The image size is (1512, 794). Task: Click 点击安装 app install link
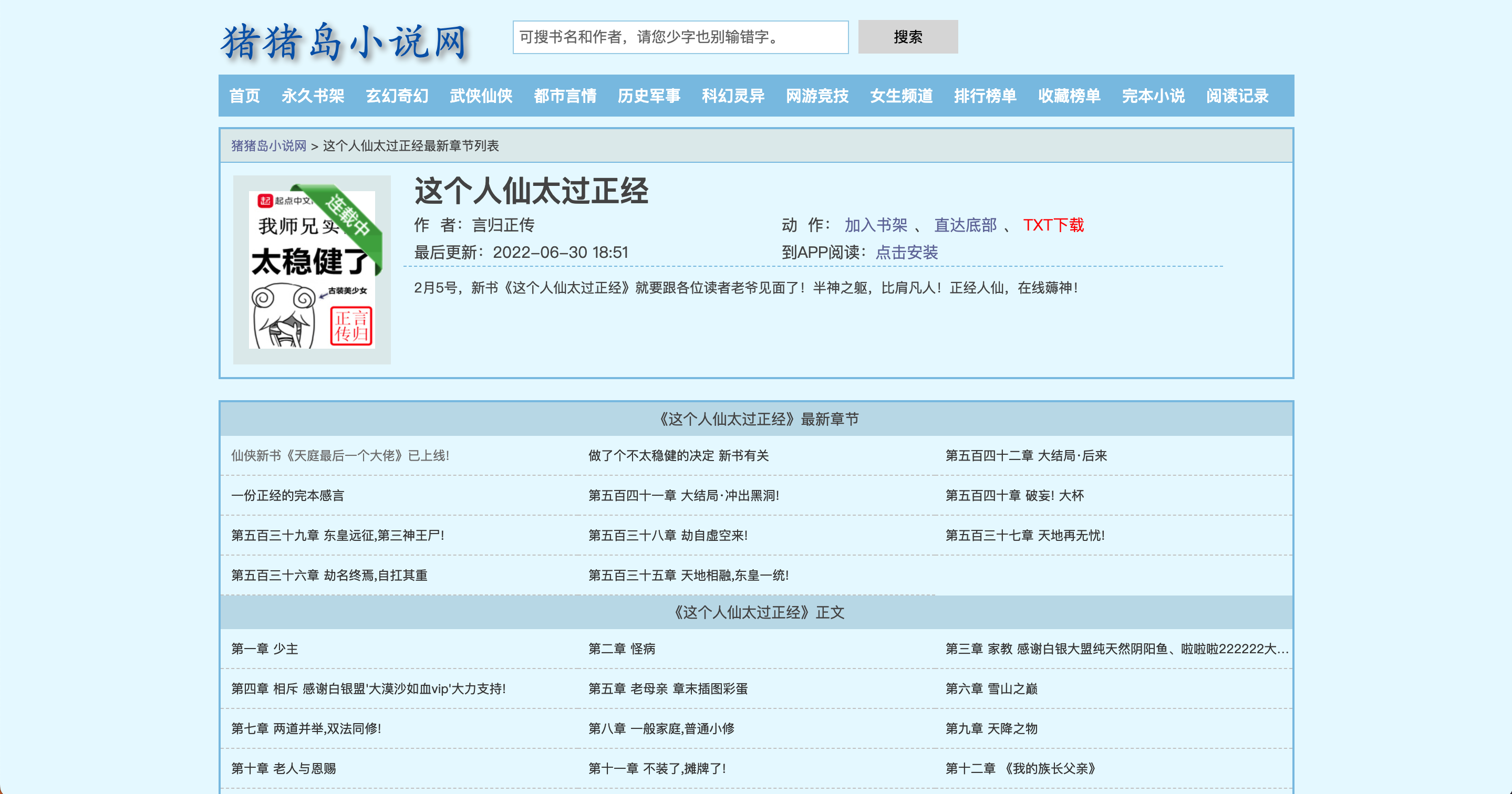[x=906, y=253]
